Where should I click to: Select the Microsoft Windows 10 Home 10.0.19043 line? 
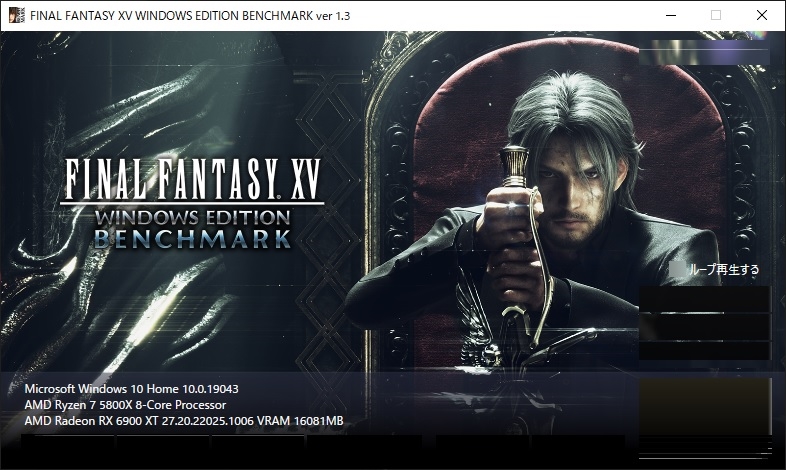[x=131, y=389]
